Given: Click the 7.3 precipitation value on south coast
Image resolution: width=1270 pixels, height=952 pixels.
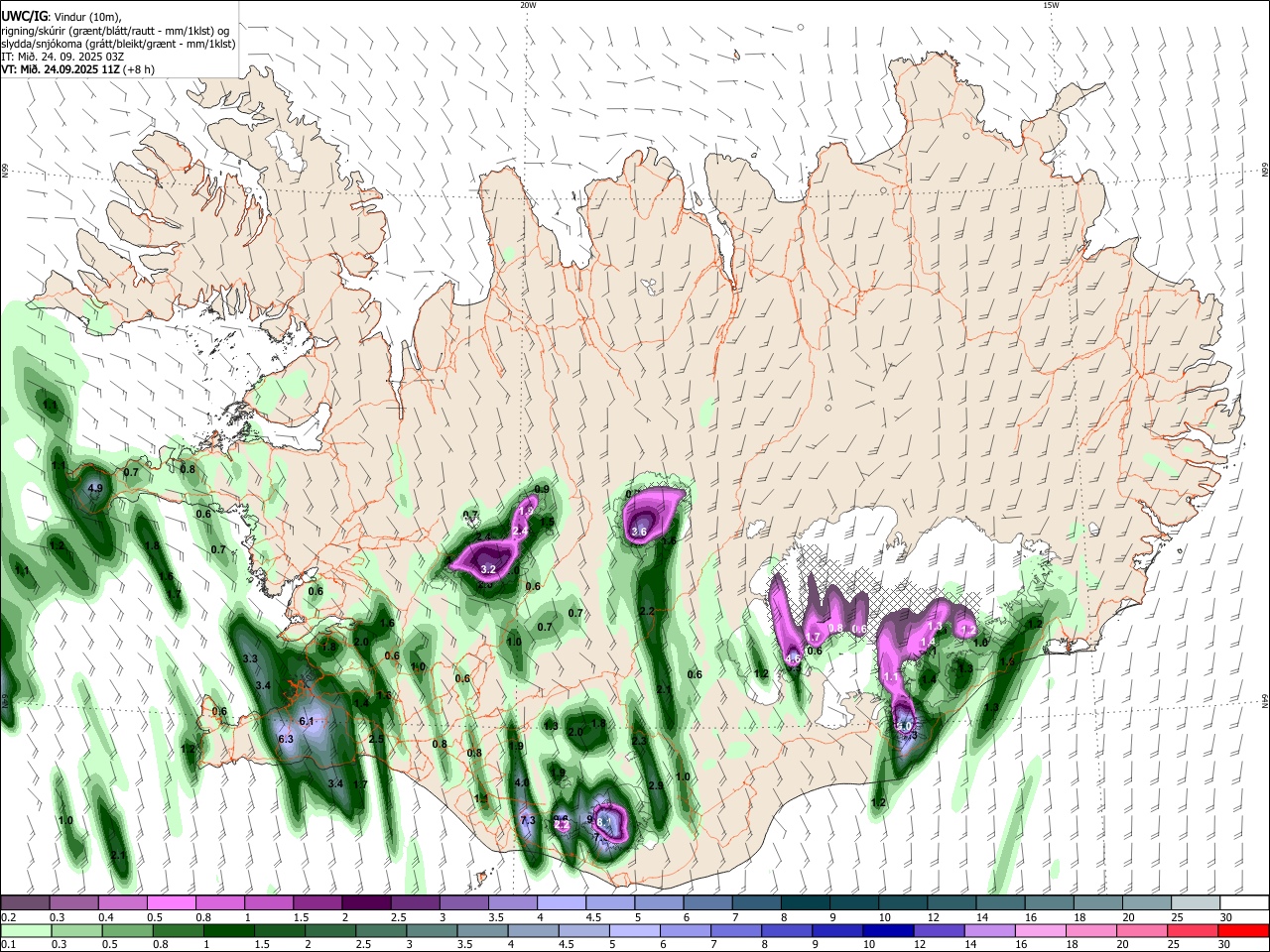Looking at the screenshot, I should tap(528, 820).
